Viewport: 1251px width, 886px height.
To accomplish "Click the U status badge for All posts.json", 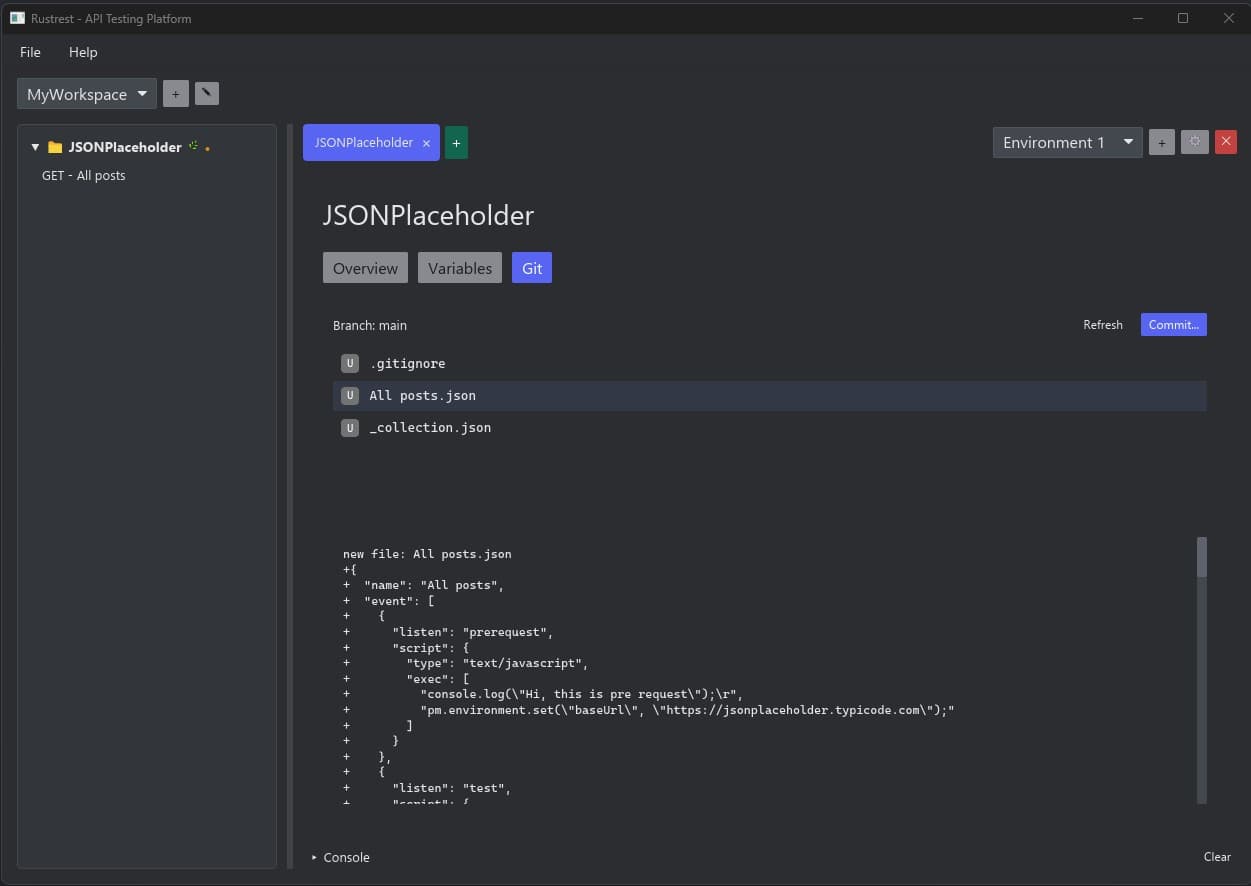I will [x=350, y=395].
